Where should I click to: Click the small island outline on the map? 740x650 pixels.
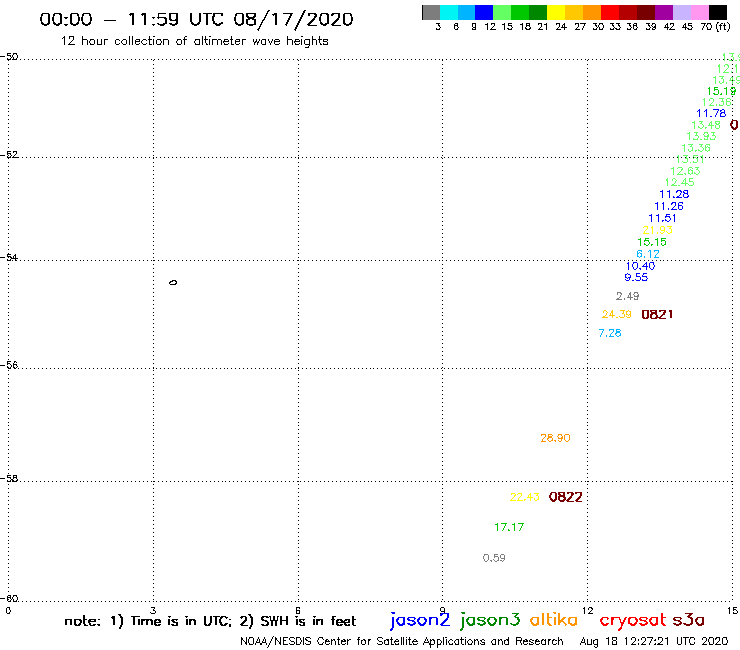[173, 283]
